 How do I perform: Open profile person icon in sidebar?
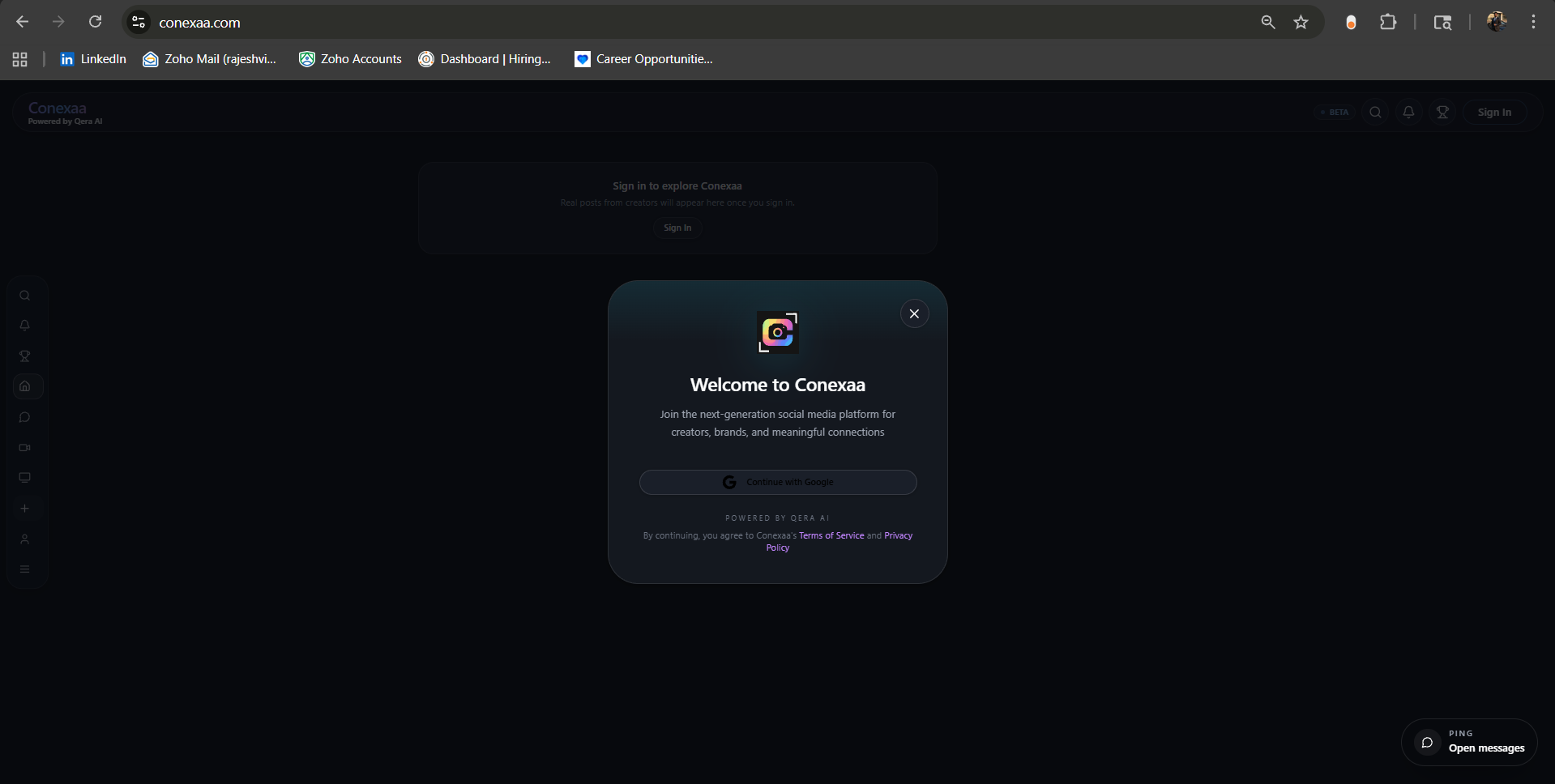[25, 539]
